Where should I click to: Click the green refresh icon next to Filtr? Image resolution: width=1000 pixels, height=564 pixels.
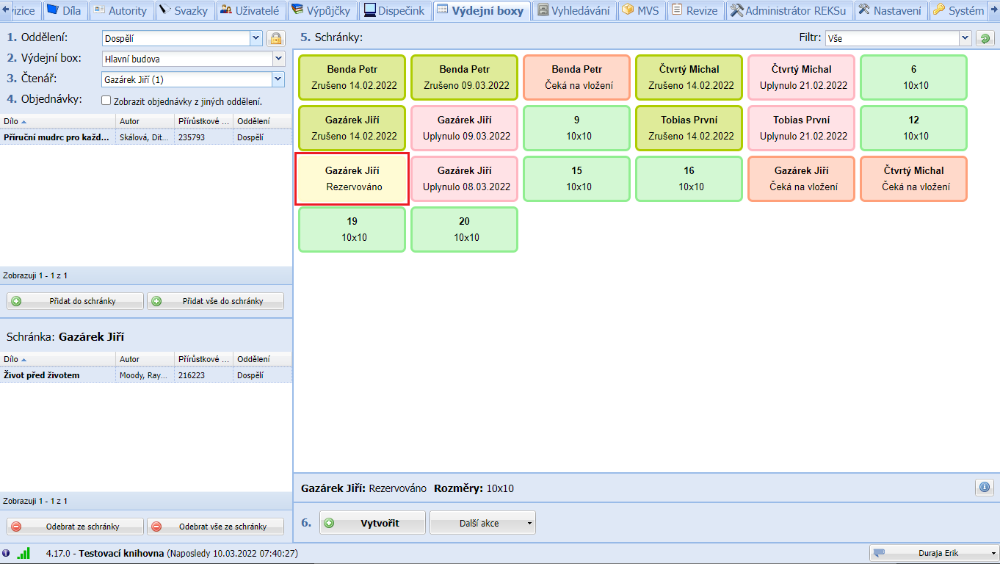click(x=985, y=38)
